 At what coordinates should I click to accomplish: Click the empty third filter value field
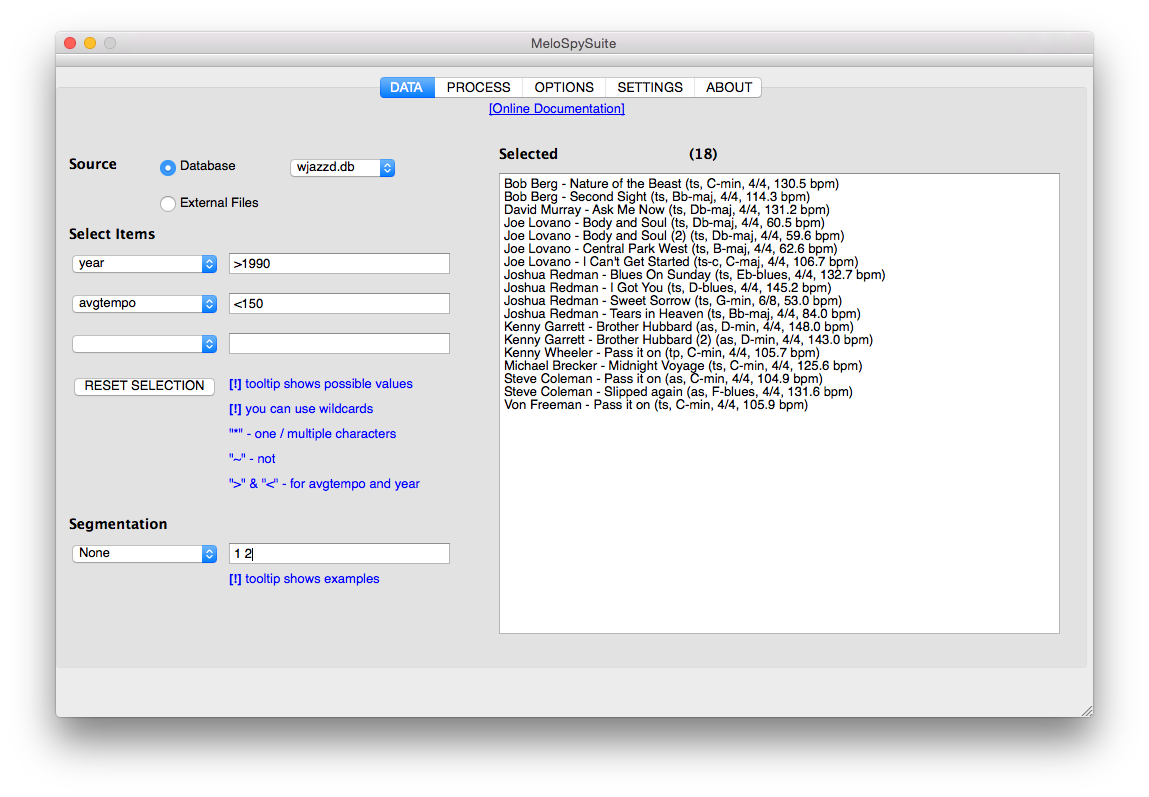[x=339, y=344]
